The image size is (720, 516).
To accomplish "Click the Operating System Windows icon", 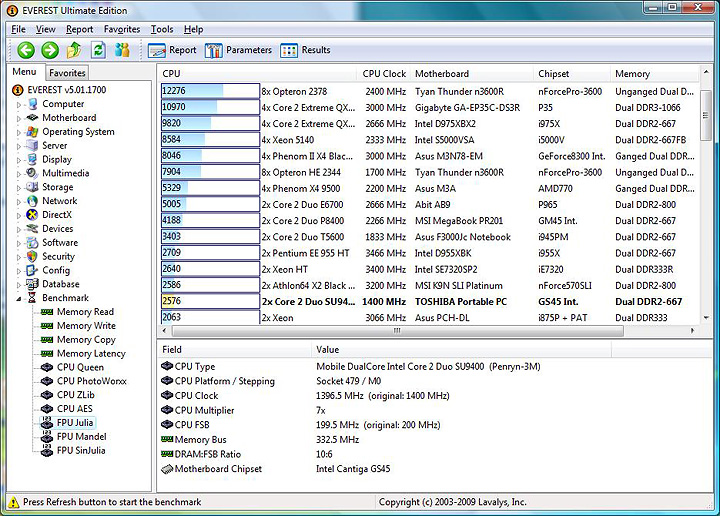I will [32, 132].
